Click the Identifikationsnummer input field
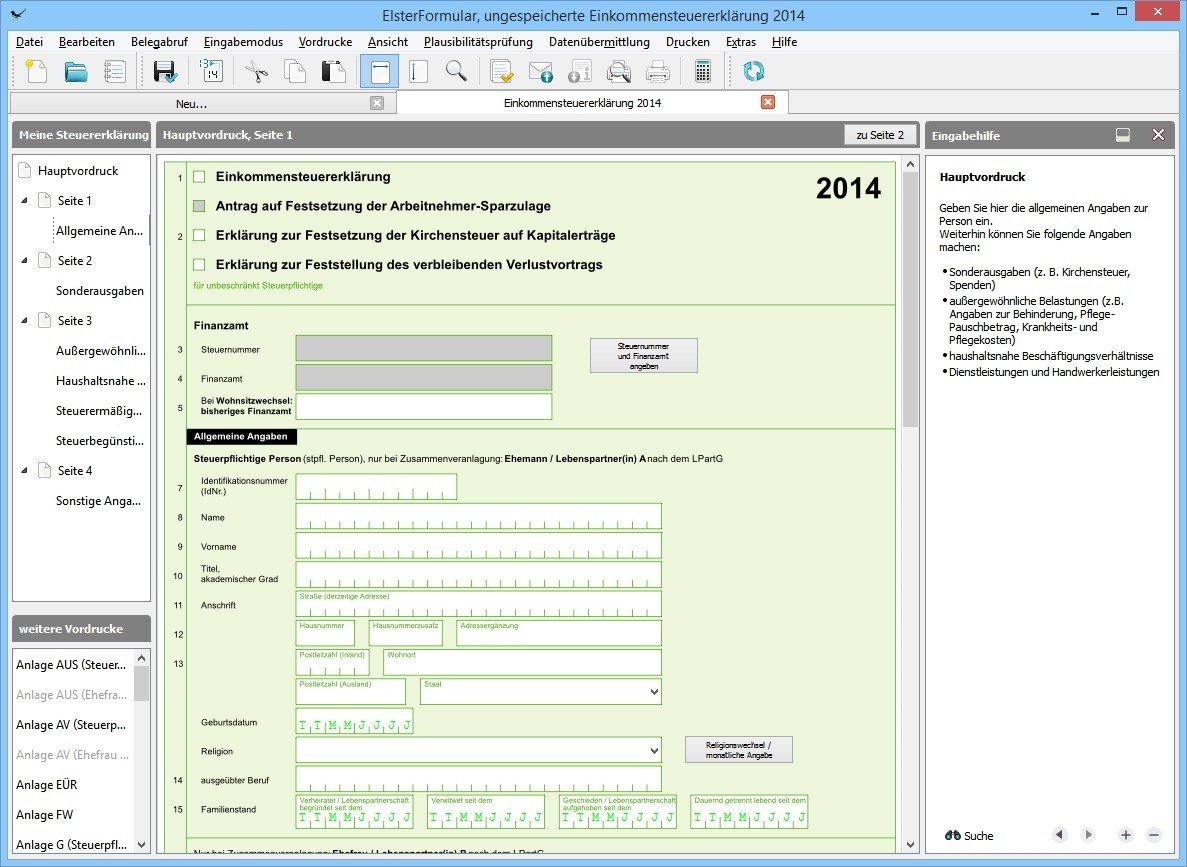 [x=376, y=487]
